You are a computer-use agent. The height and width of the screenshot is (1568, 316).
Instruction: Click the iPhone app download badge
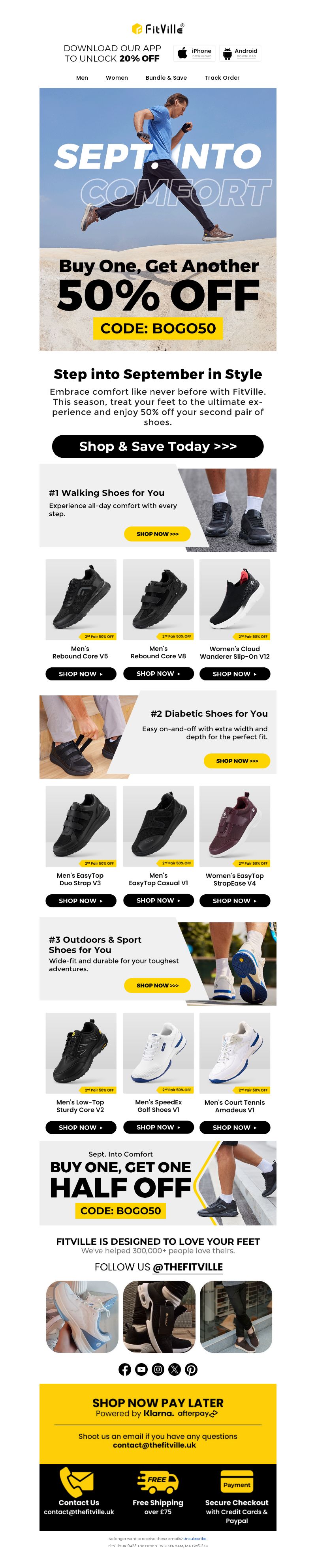(x=194, y=53)
